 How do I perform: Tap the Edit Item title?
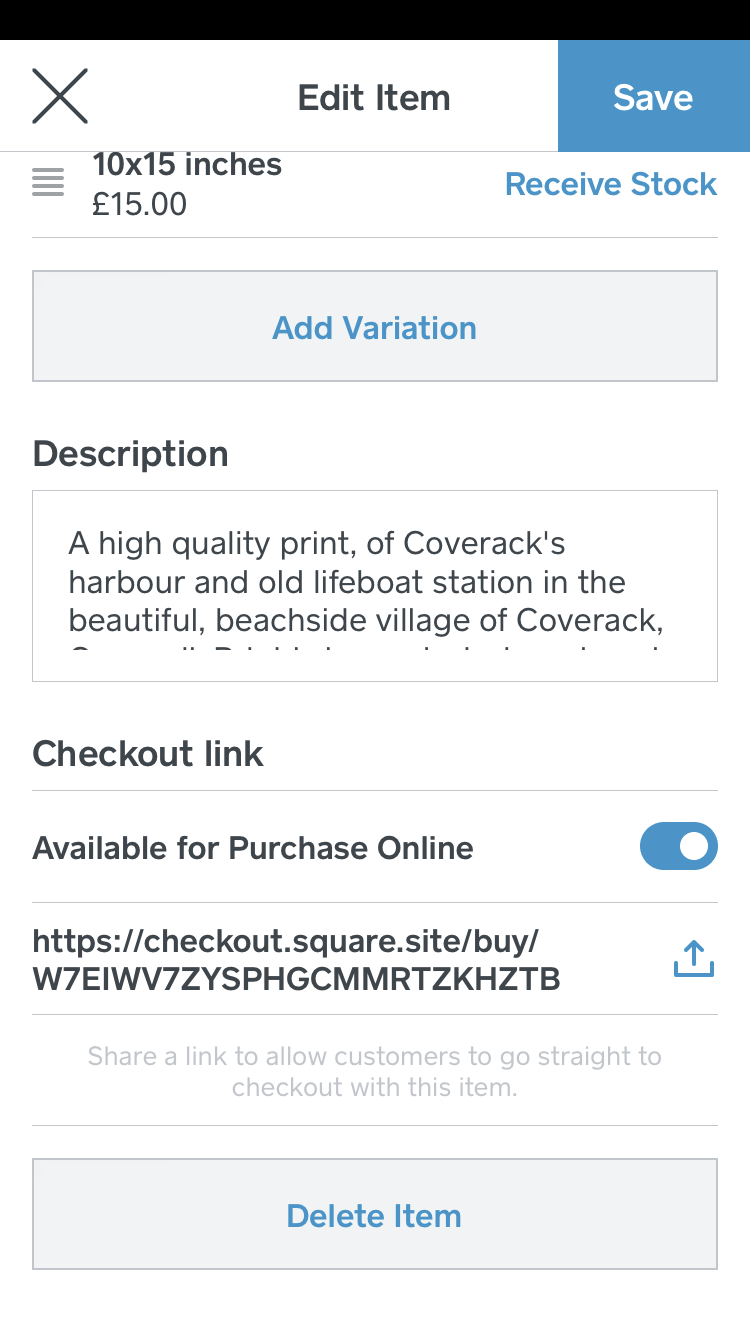(374, 98)
